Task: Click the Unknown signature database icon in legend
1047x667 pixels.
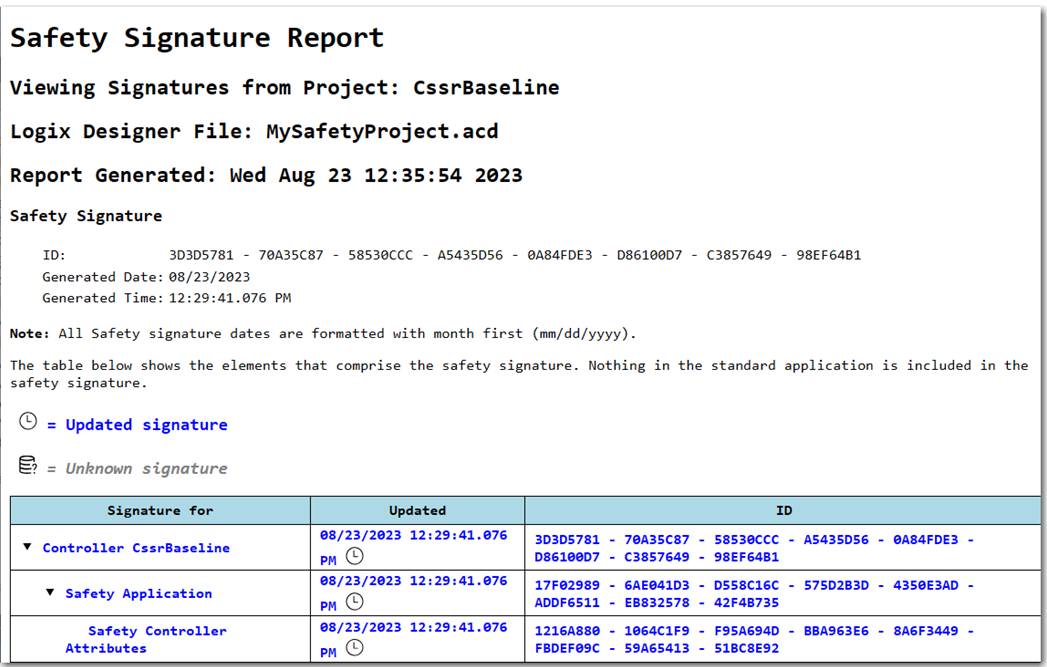Action: (x=28, y=466)
